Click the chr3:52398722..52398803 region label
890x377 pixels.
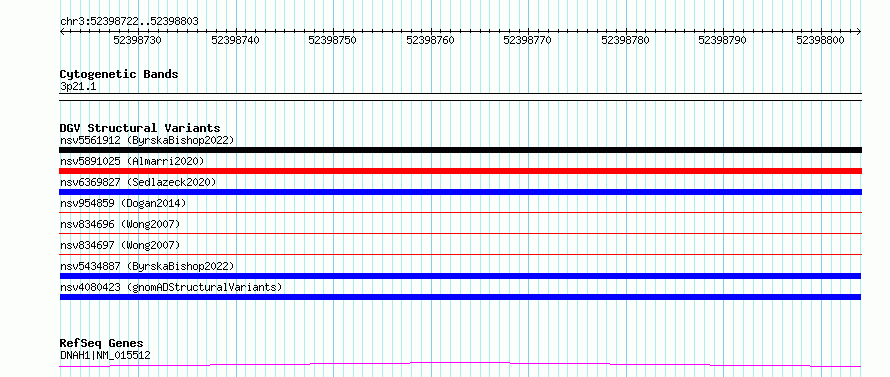point(129,22)
